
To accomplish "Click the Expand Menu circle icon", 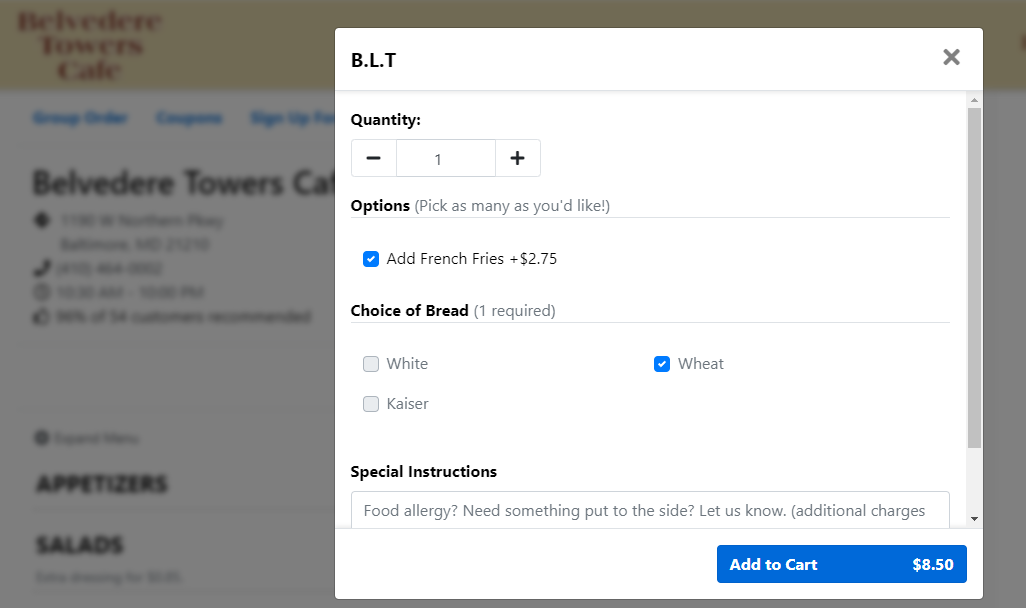I will tap(41, 438).
